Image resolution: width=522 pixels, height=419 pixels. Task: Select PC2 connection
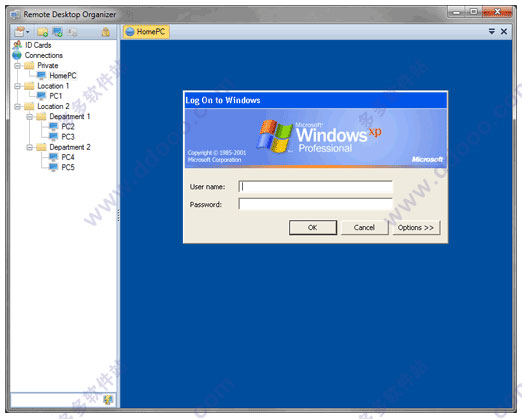pos(68,127)
